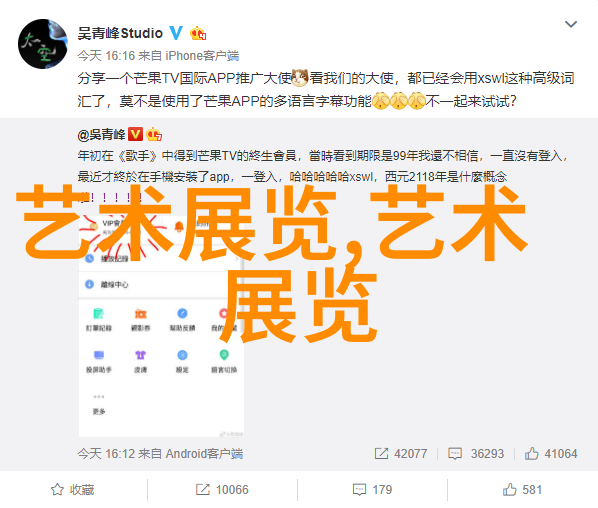Like this post showing 581 likes

click(522, 490)
